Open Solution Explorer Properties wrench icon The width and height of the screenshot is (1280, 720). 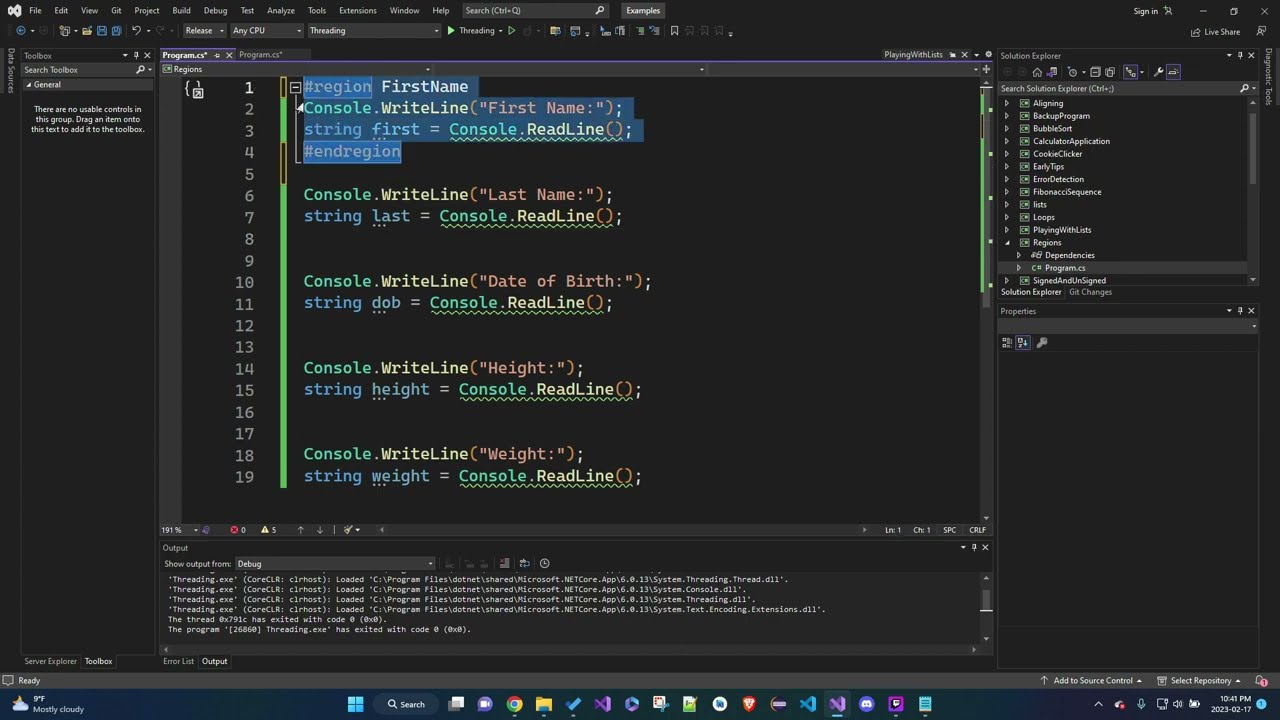coord(1158,72)
